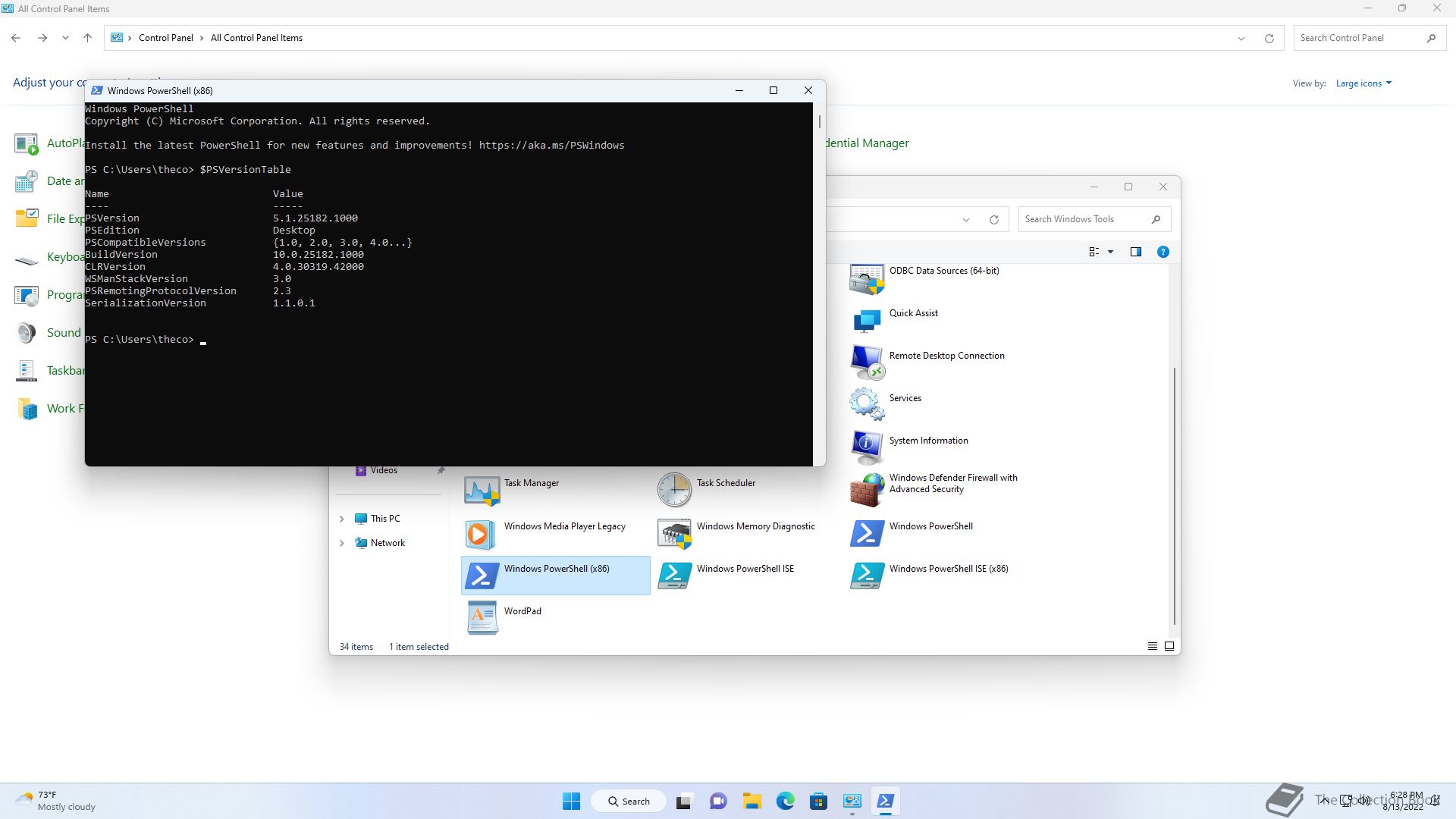
Task: Open Windows PowerShell ISE (x86) icon
Action: 867,576
